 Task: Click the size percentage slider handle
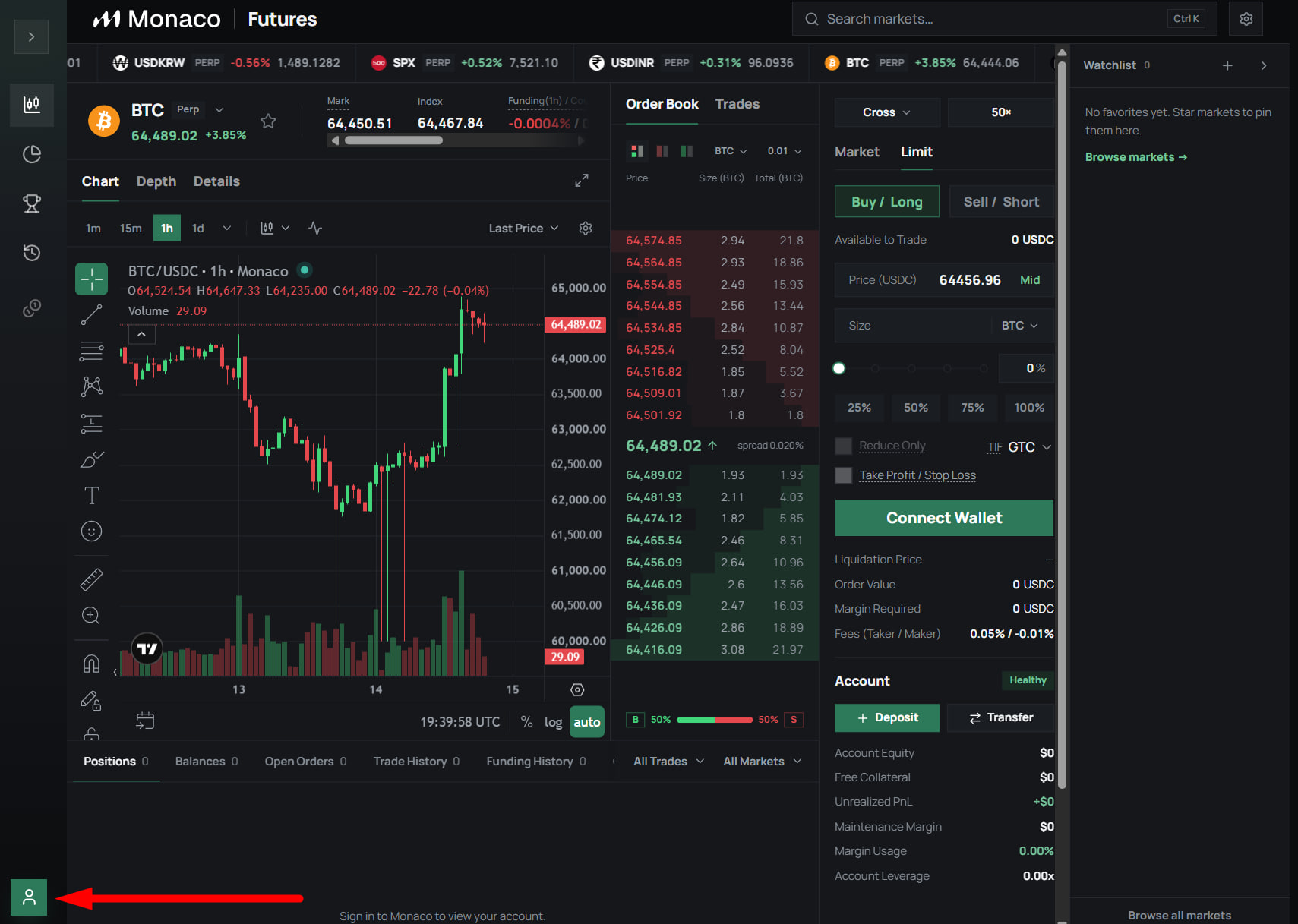838,368
